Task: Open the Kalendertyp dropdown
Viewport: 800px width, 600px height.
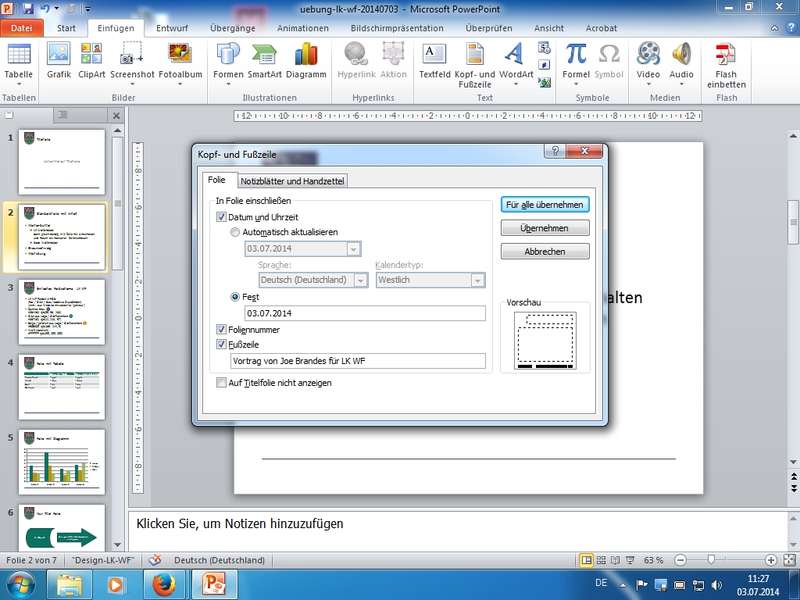Action: (x=477, y=281)
